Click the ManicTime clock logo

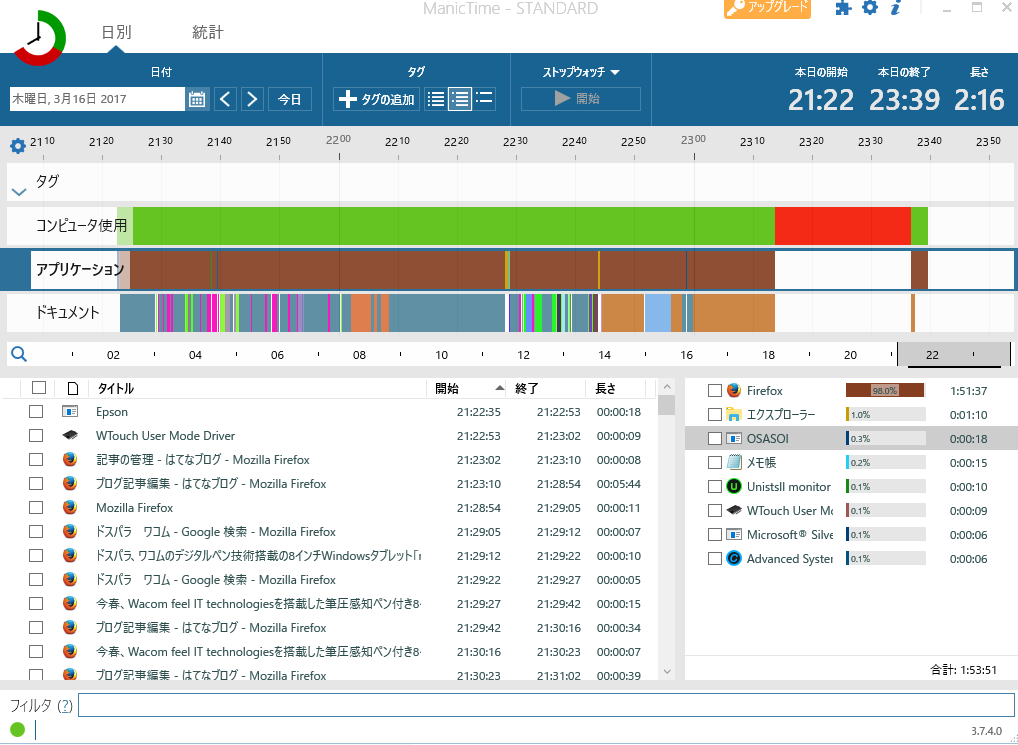40,37
